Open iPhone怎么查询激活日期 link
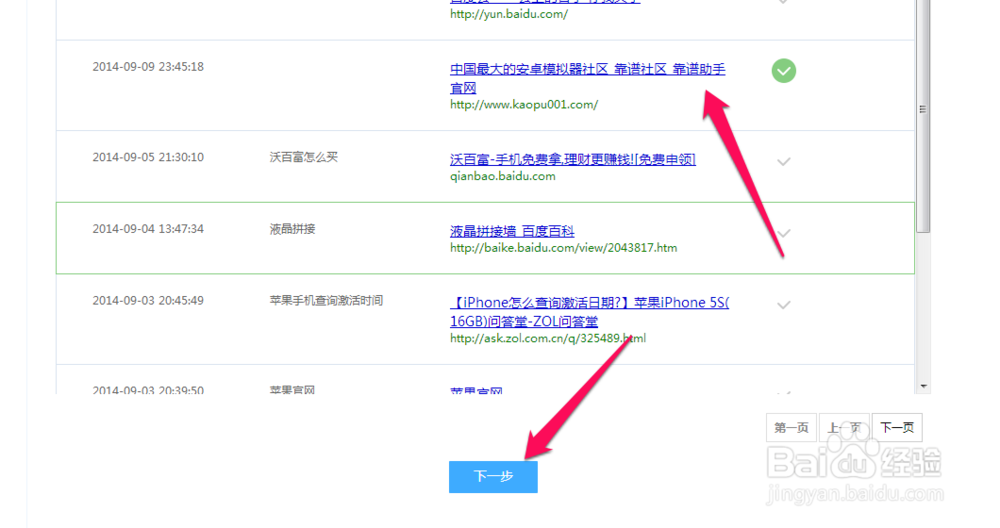The image size is (1000, 528). coord(589,311)
